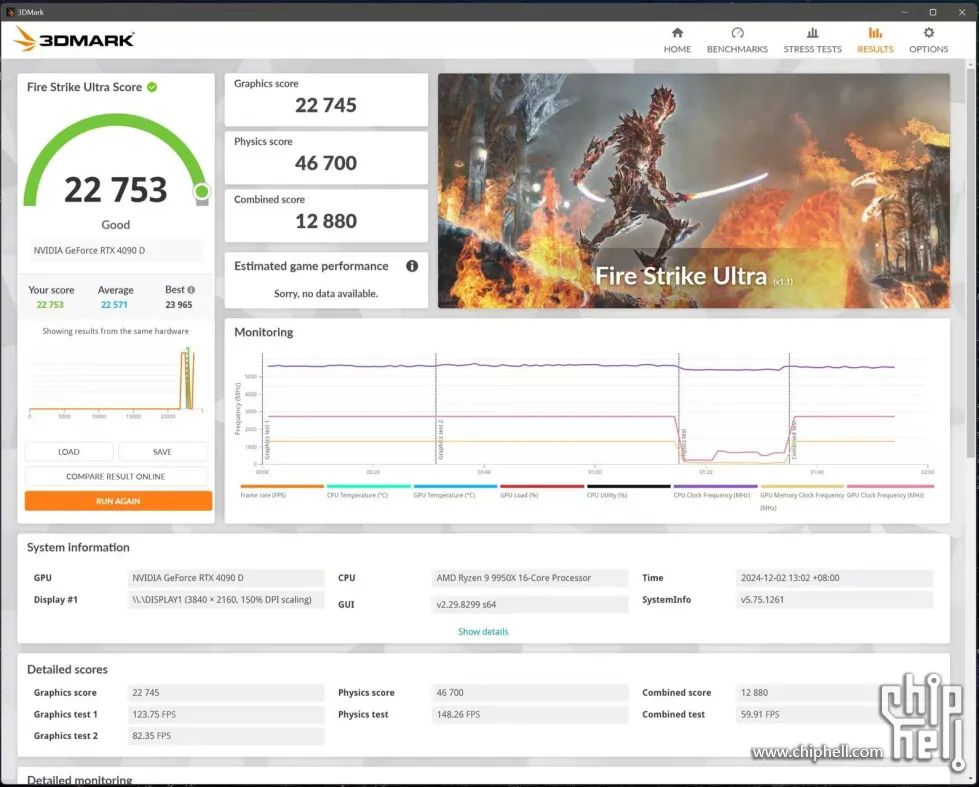The width and height of the screenshot is (979, 787).
Task: Click the Good rating label under the score
Action: click(x=116, y=225)
